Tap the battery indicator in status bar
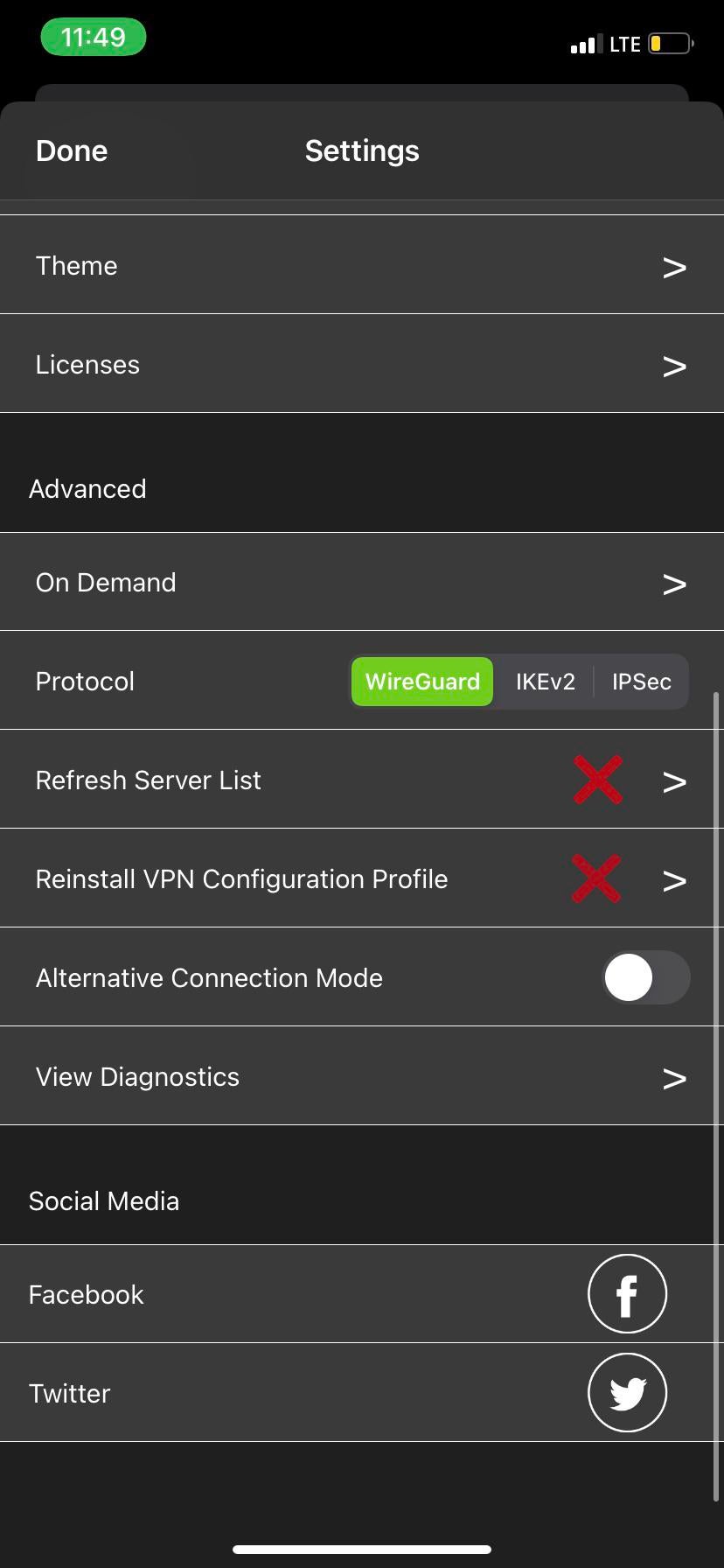This screenshot has height=1568, width=724. click(670, 44)
